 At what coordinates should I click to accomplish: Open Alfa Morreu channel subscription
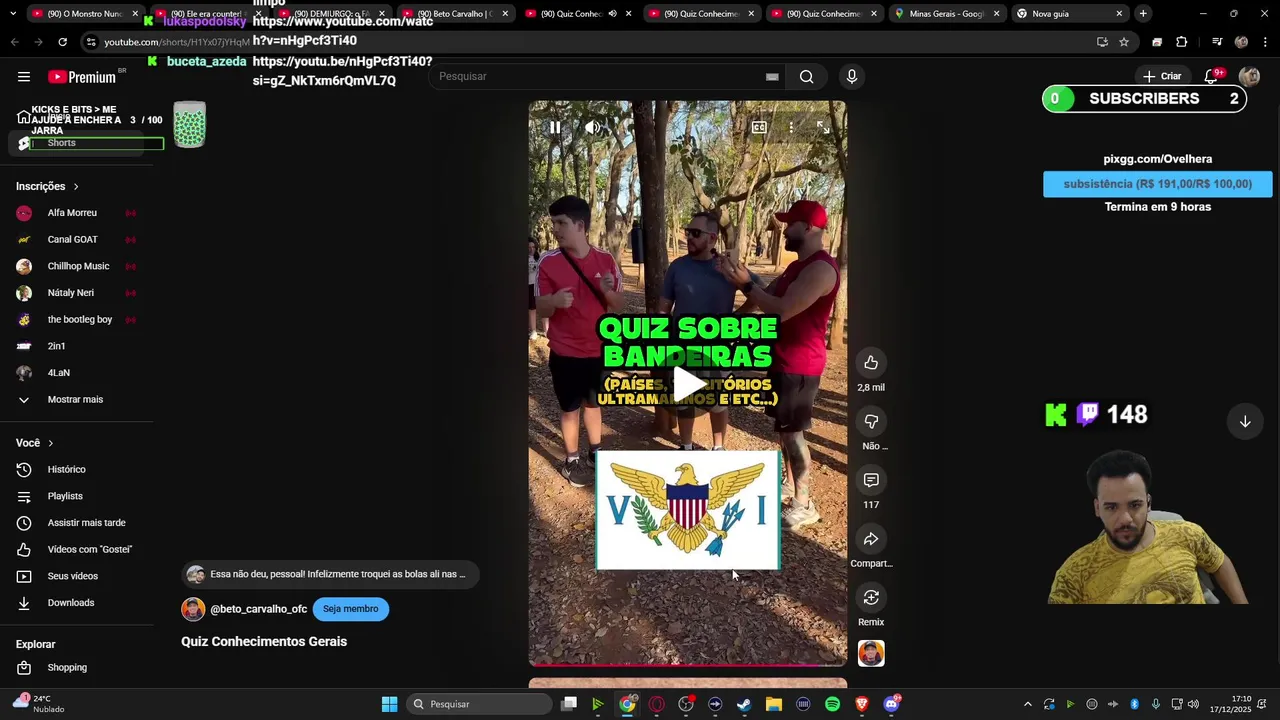coord(76,213)
